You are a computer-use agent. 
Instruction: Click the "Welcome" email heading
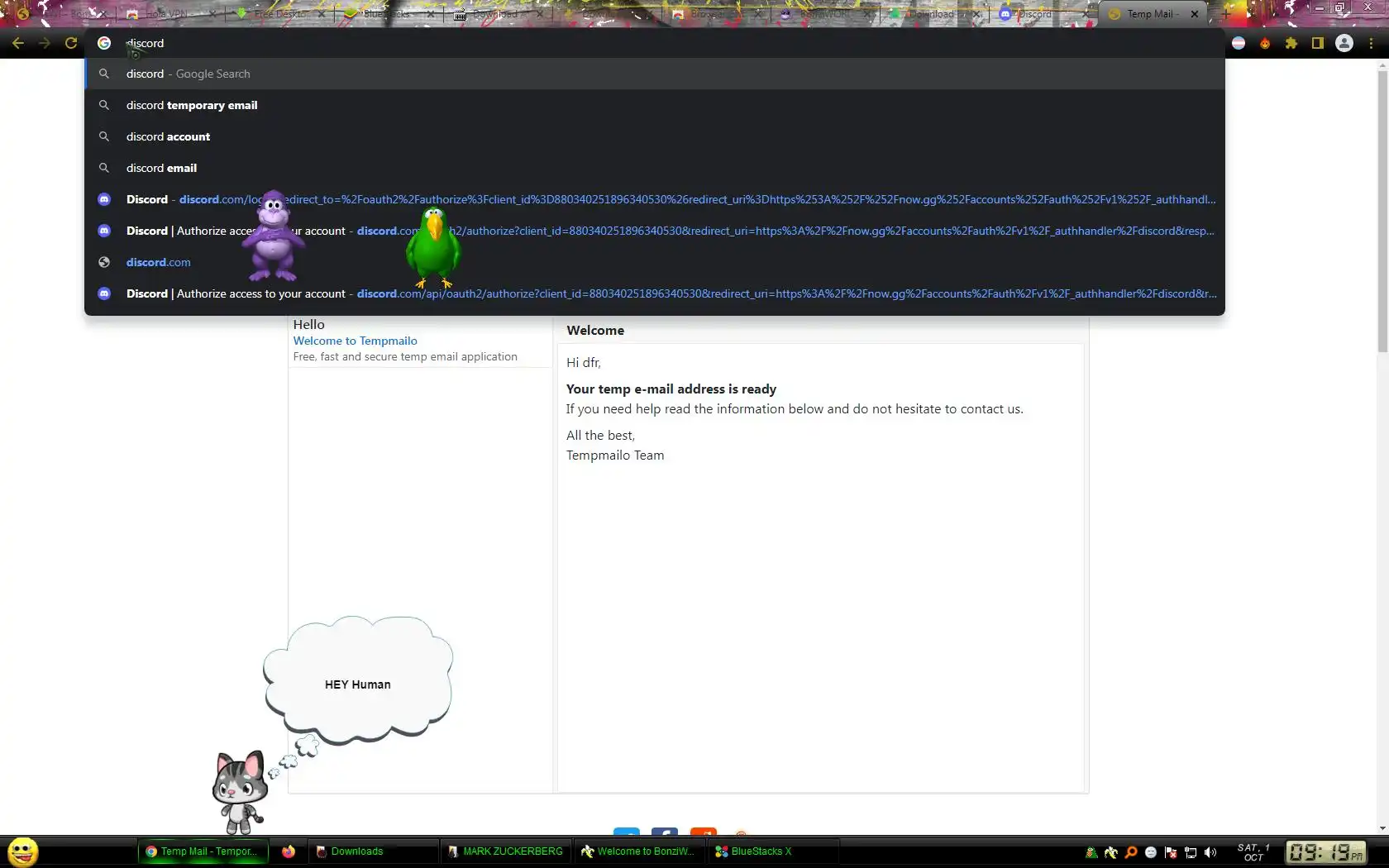595,331
